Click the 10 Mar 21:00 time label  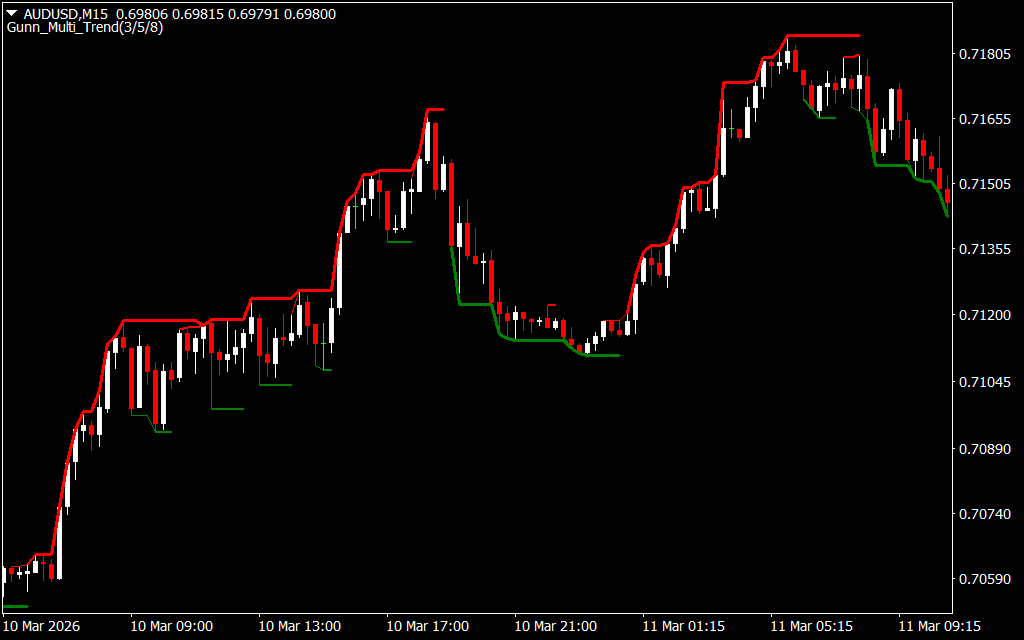pyautogui.click(x=555, y=626)
